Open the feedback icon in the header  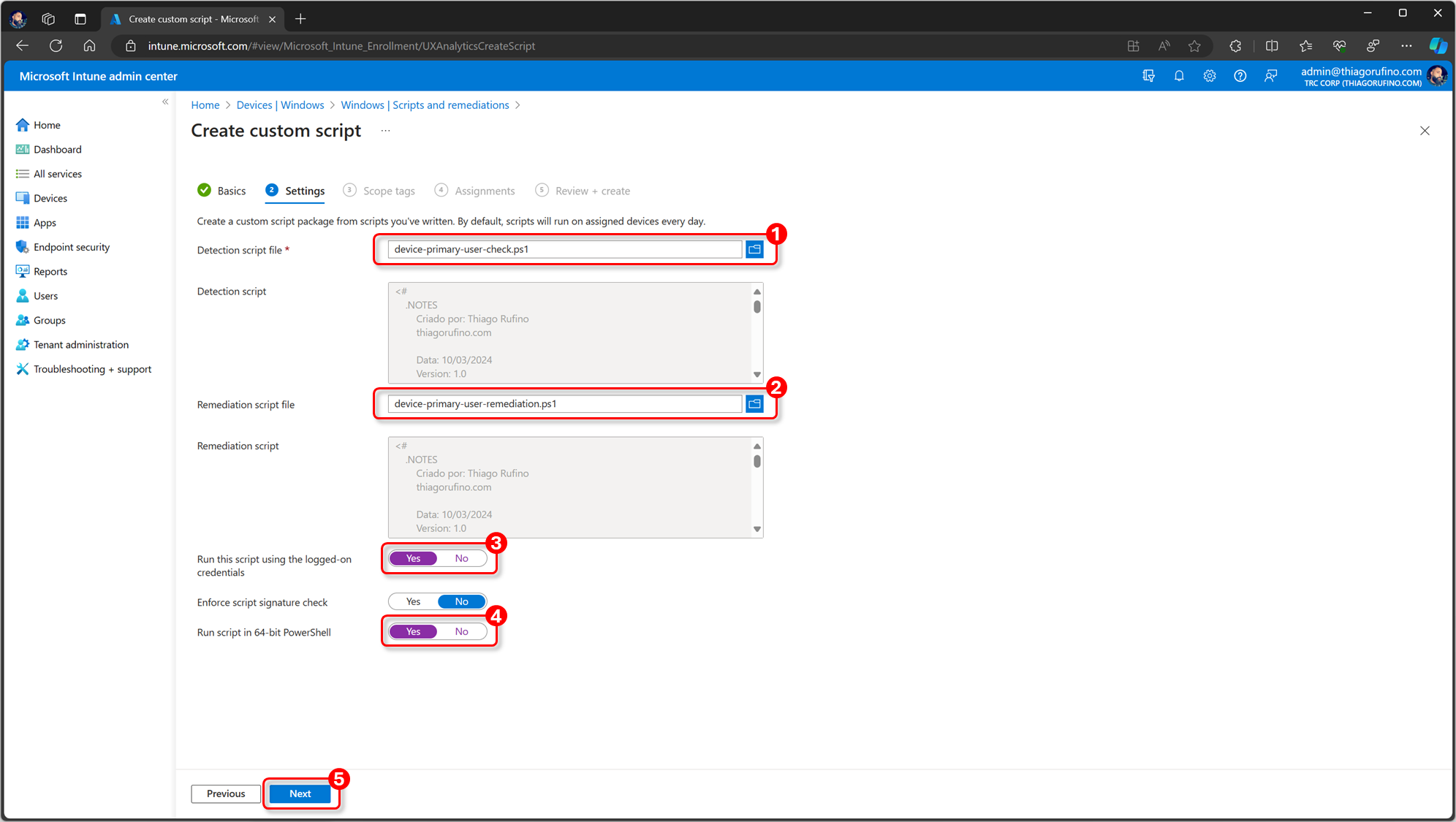click(x=1271, y=76)
